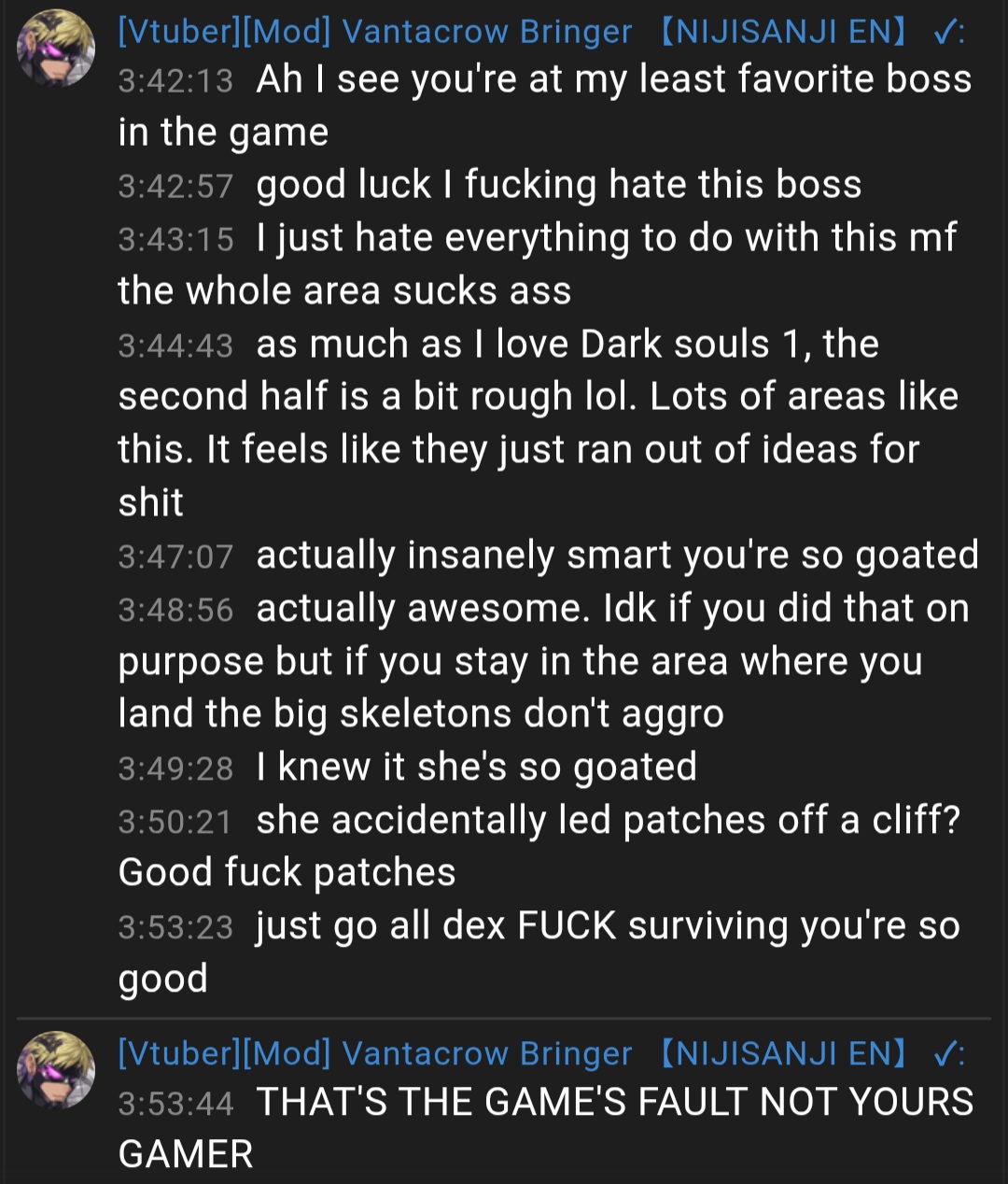The width and height of the screenshot is (1008, 1184).
Task: Jump to timestamp 3:53:44
Action: point(175,1105)
